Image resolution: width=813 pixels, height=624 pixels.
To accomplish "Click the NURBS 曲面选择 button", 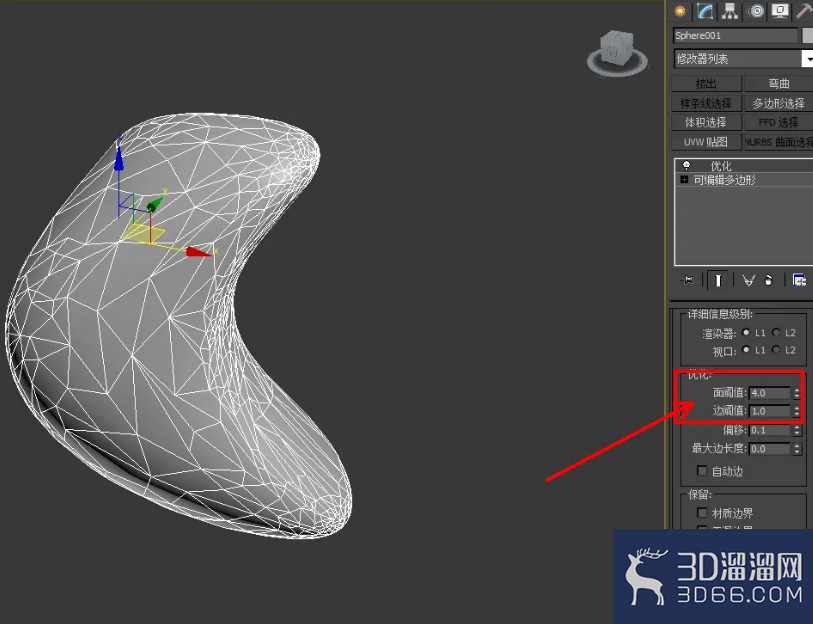I will pos(778,142).
